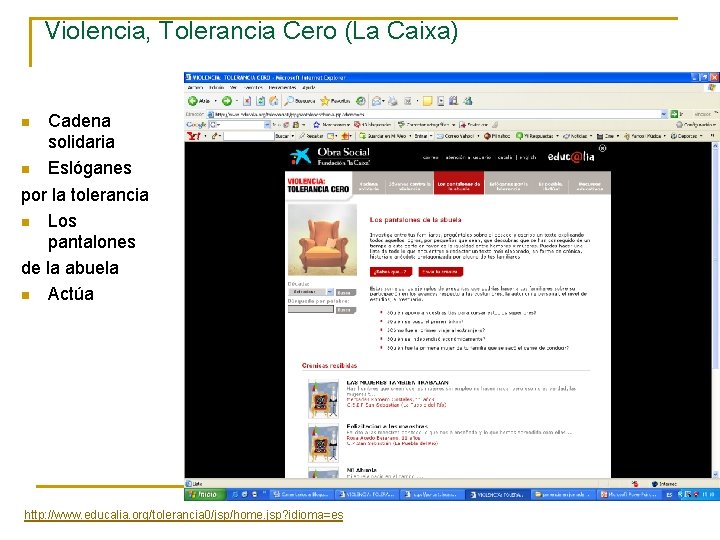This screenshot has width=720, height=540.
Task: Click the Google toolbar logo
Action: tap(196, 125)
